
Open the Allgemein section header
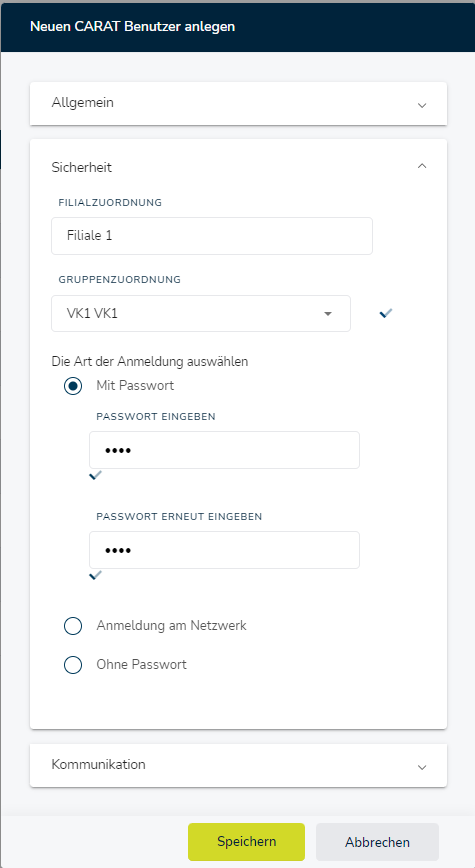point(238,104)
